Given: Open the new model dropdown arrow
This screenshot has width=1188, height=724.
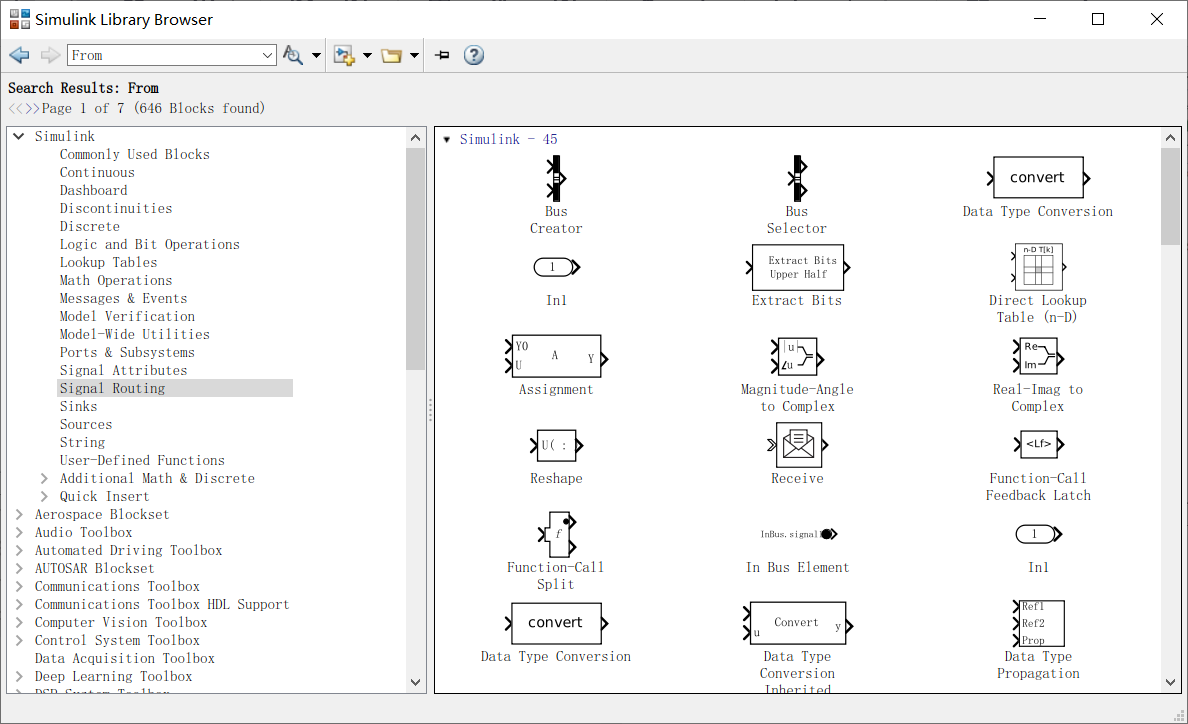Looking at the screenshot, I should coord(367,55).
